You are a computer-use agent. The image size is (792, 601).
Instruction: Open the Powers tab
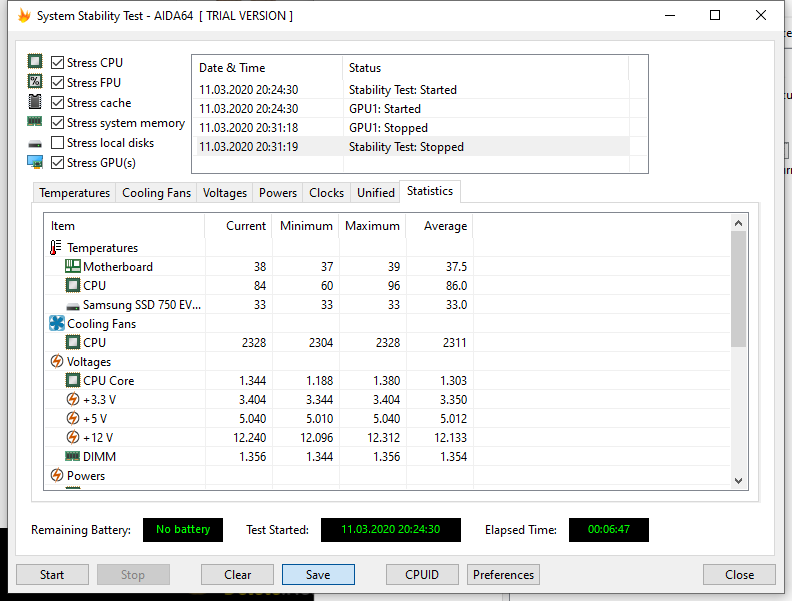tap(278, 193)
